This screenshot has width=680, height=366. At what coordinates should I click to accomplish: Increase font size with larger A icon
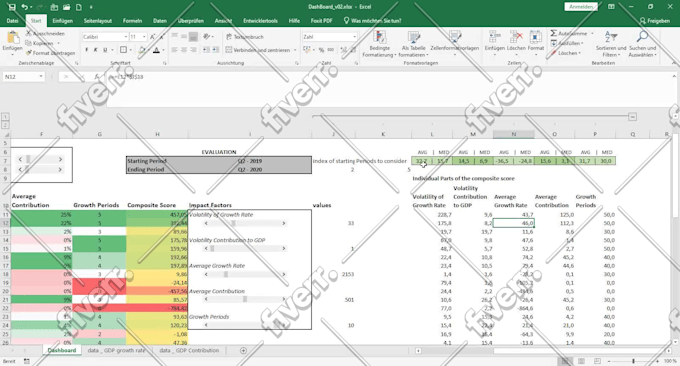tap(153, 37)
